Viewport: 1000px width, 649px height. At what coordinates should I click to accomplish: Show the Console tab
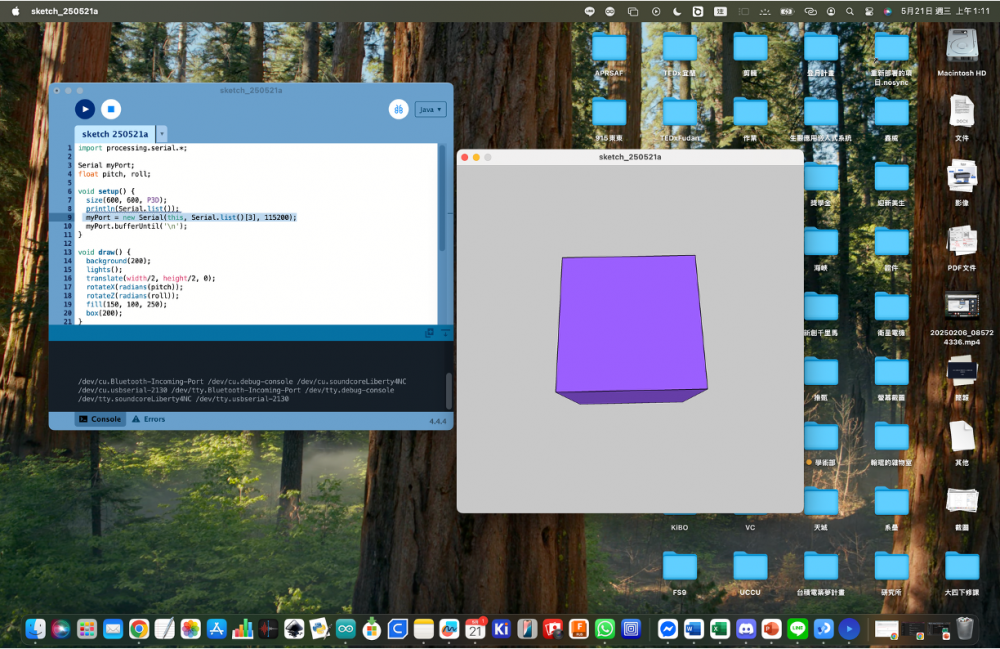point(100,420)
